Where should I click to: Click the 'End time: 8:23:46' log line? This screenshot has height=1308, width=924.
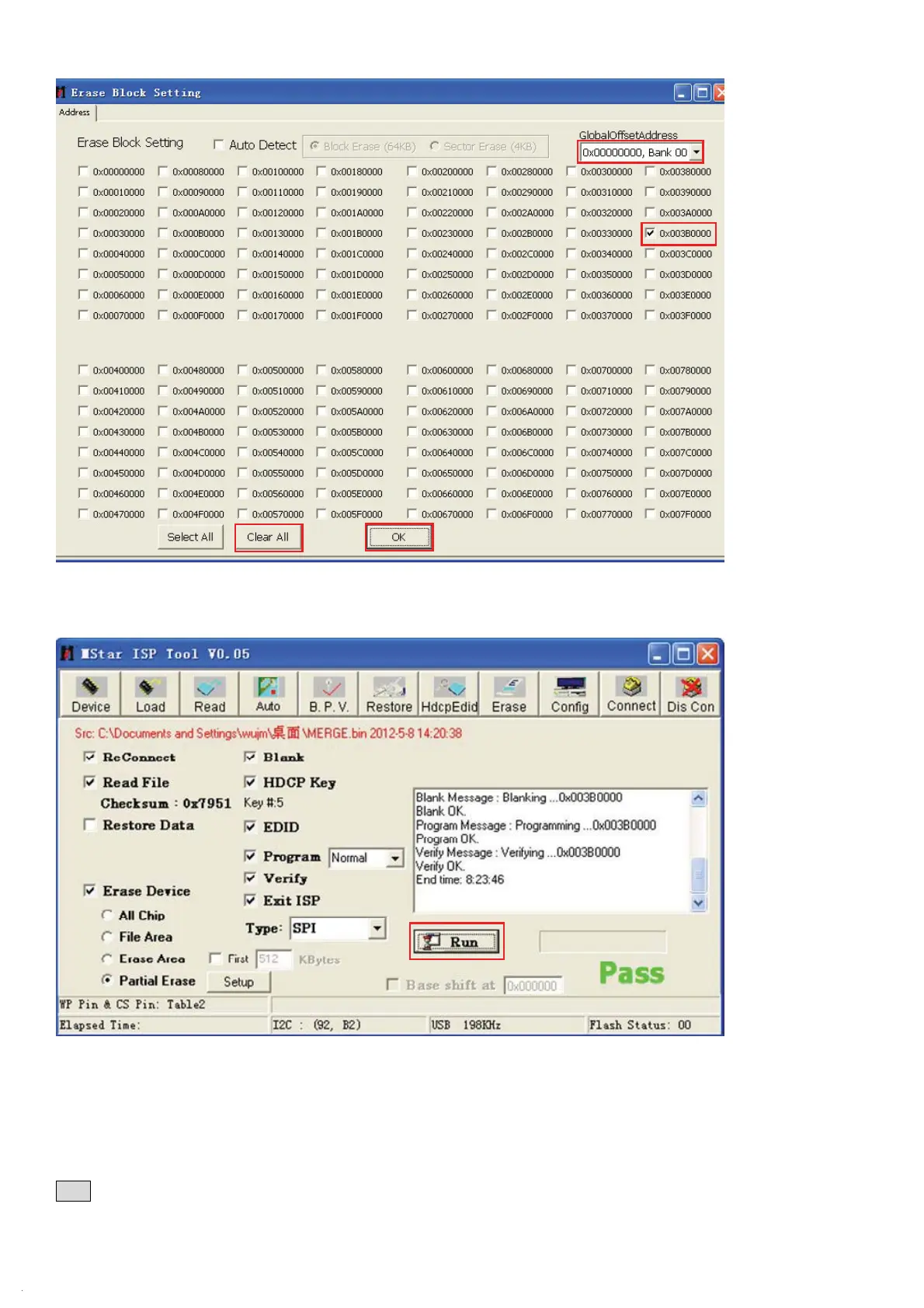click(460, 880)
